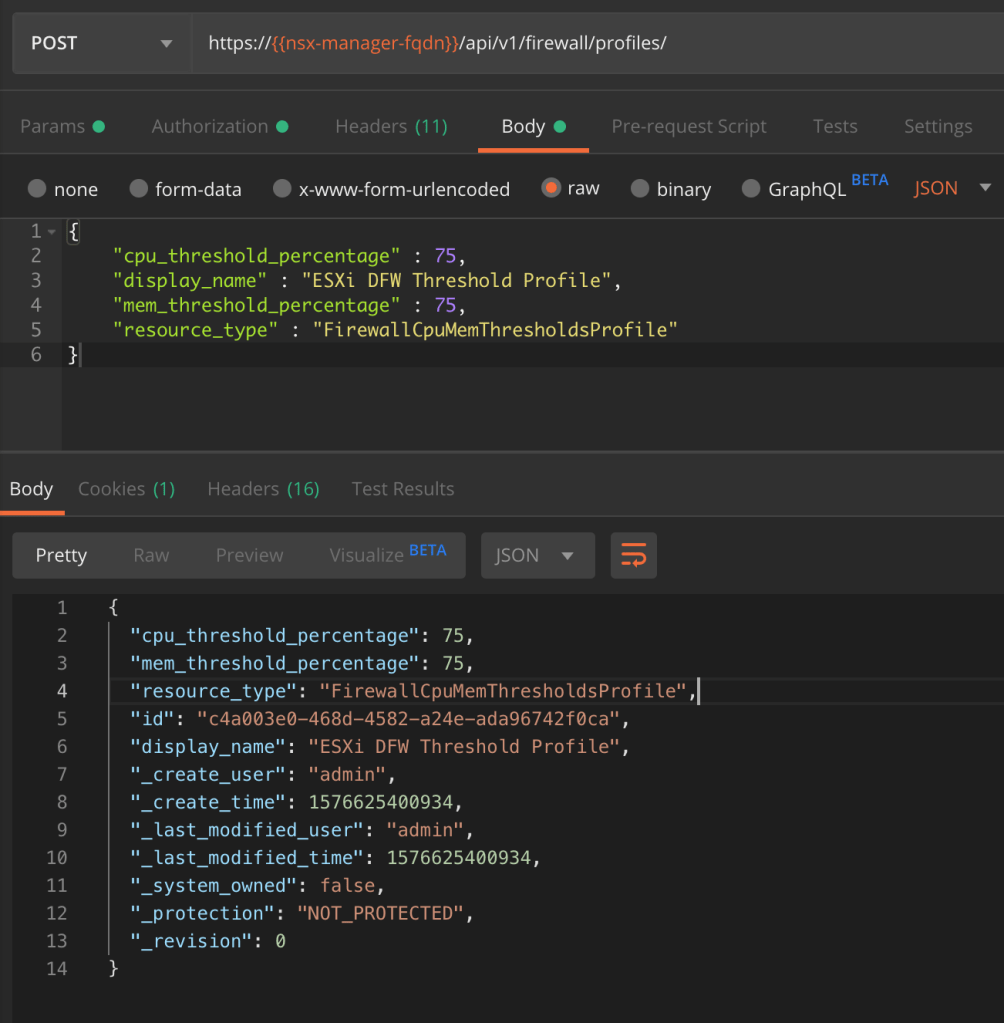Open the Authorization tab
The image size is (1004, 1023).
[x=219, y=126]
